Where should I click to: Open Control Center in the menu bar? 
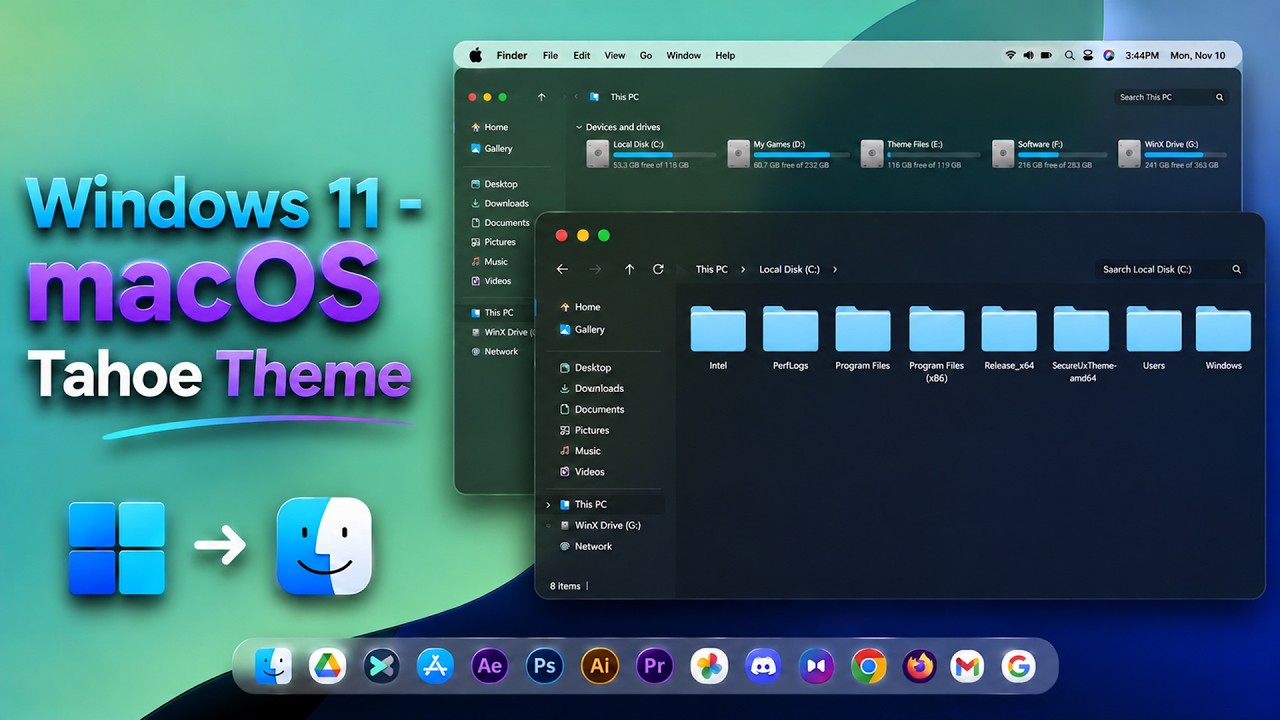1088,55
